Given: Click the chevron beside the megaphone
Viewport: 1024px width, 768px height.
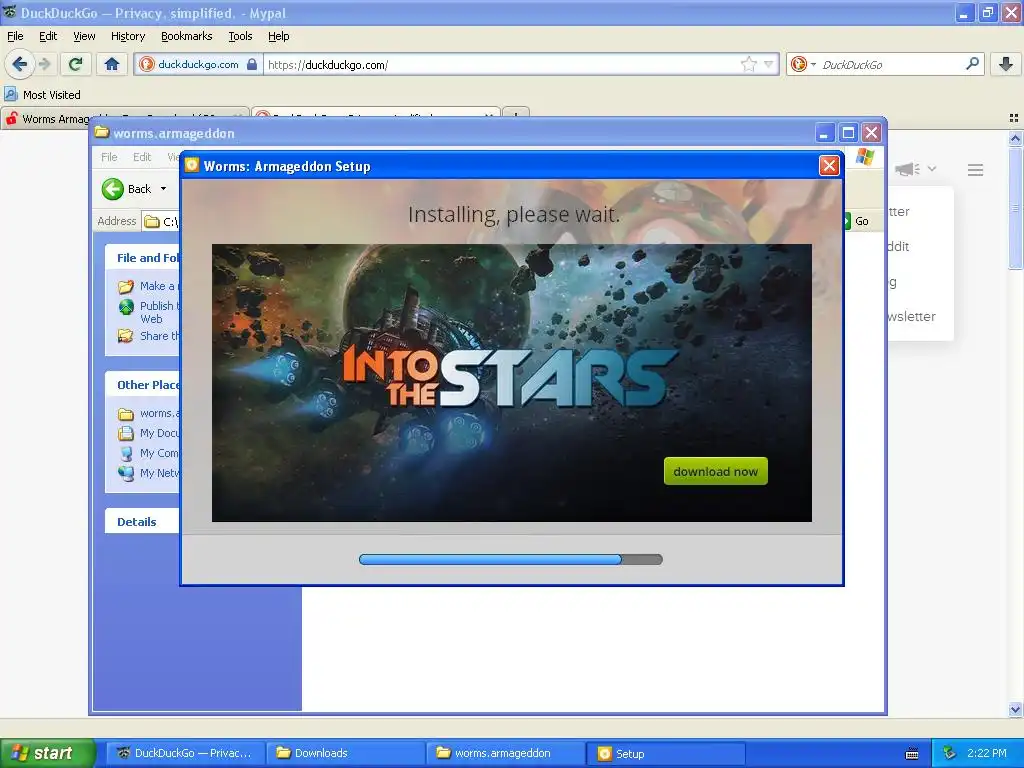Looking at the screenshot, I should point(932,169).
